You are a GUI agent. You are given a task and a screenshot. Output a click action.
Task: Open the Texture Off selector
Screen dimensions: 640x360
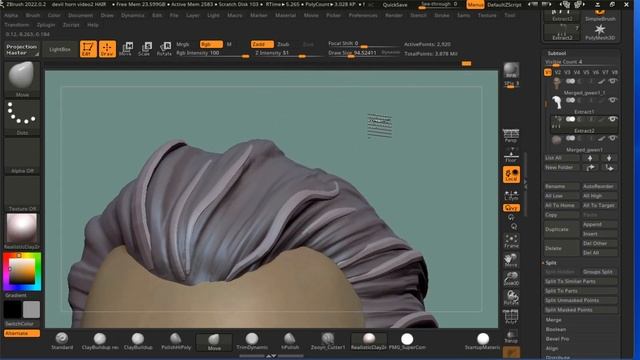[x=22, y=193]
